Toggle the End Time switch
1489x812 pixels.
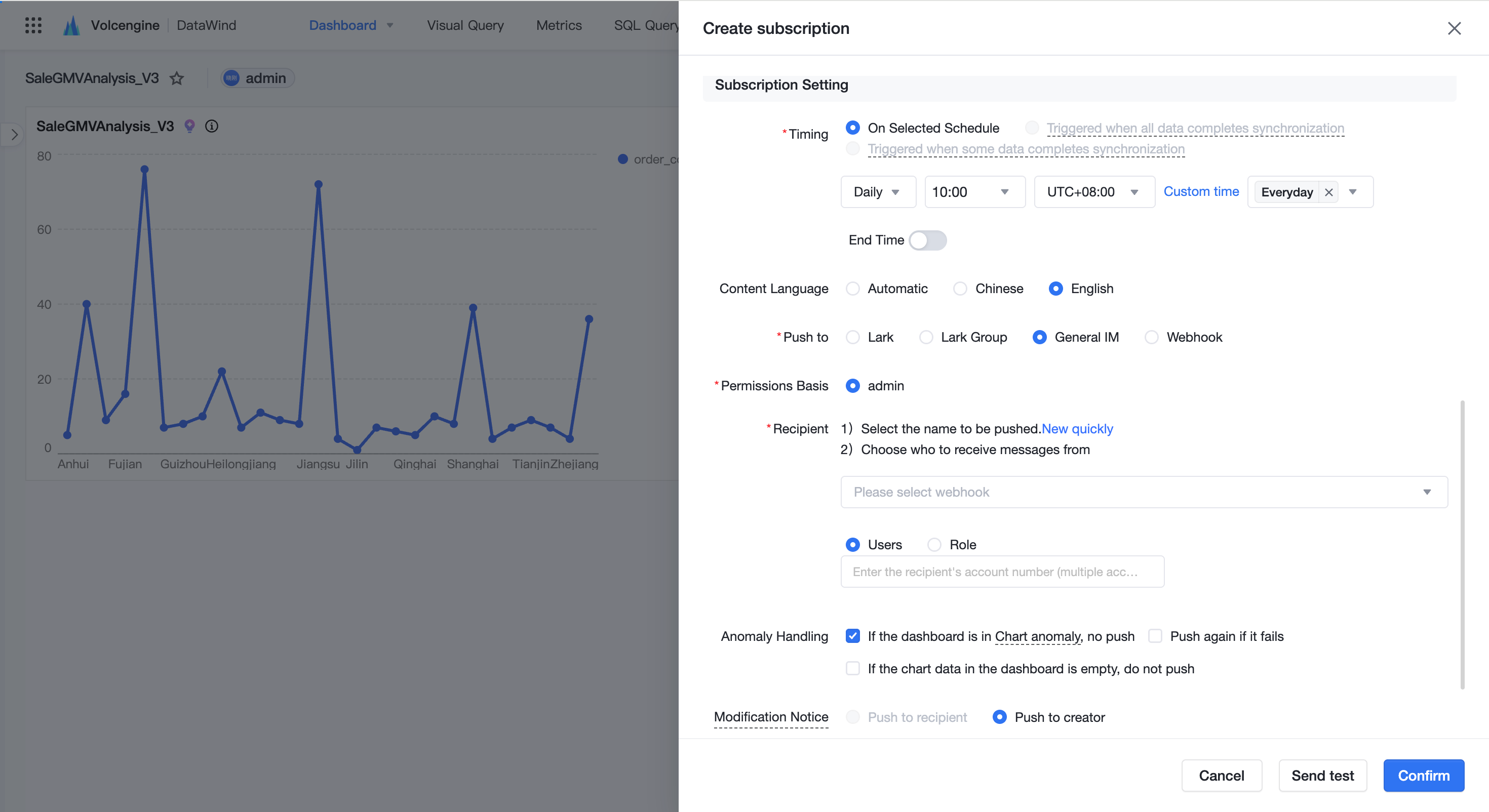[x=928, y=240]
